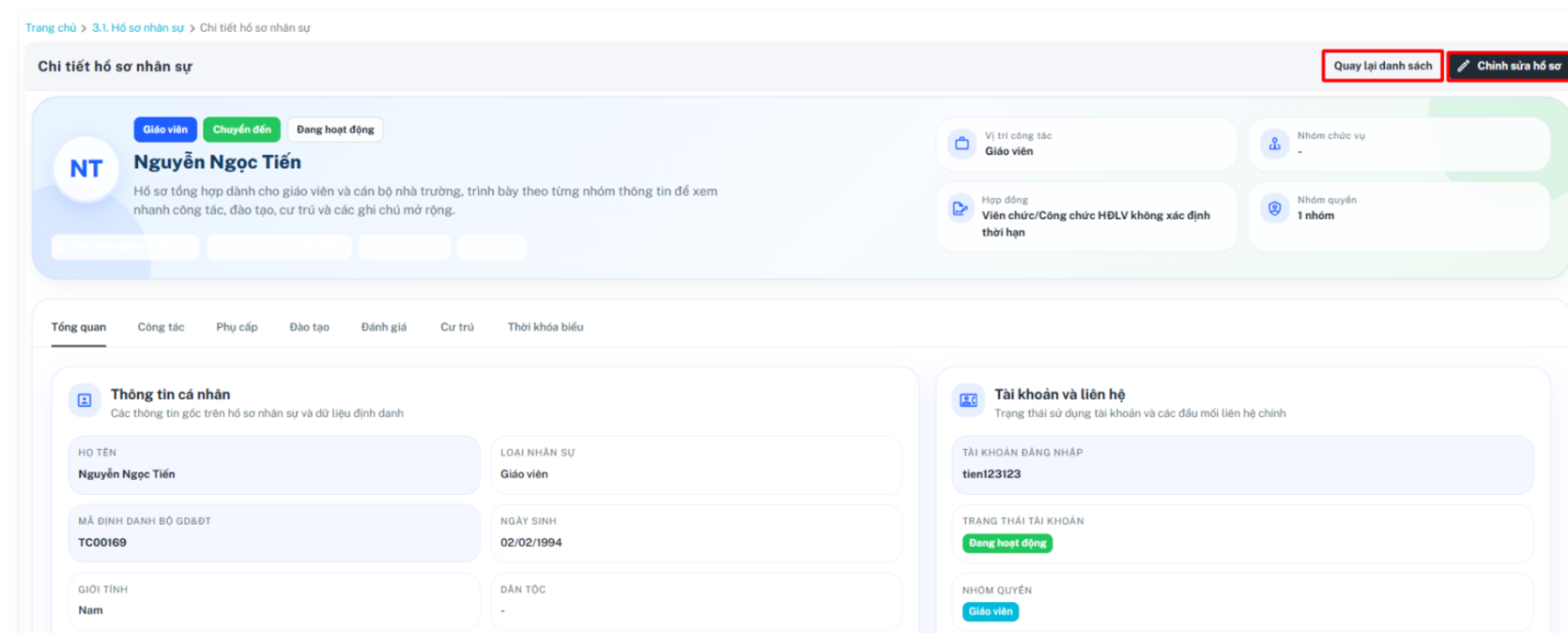
Task: Click the 1 nhóm value under Nhóm quyền
Action: pos(1315,216)
